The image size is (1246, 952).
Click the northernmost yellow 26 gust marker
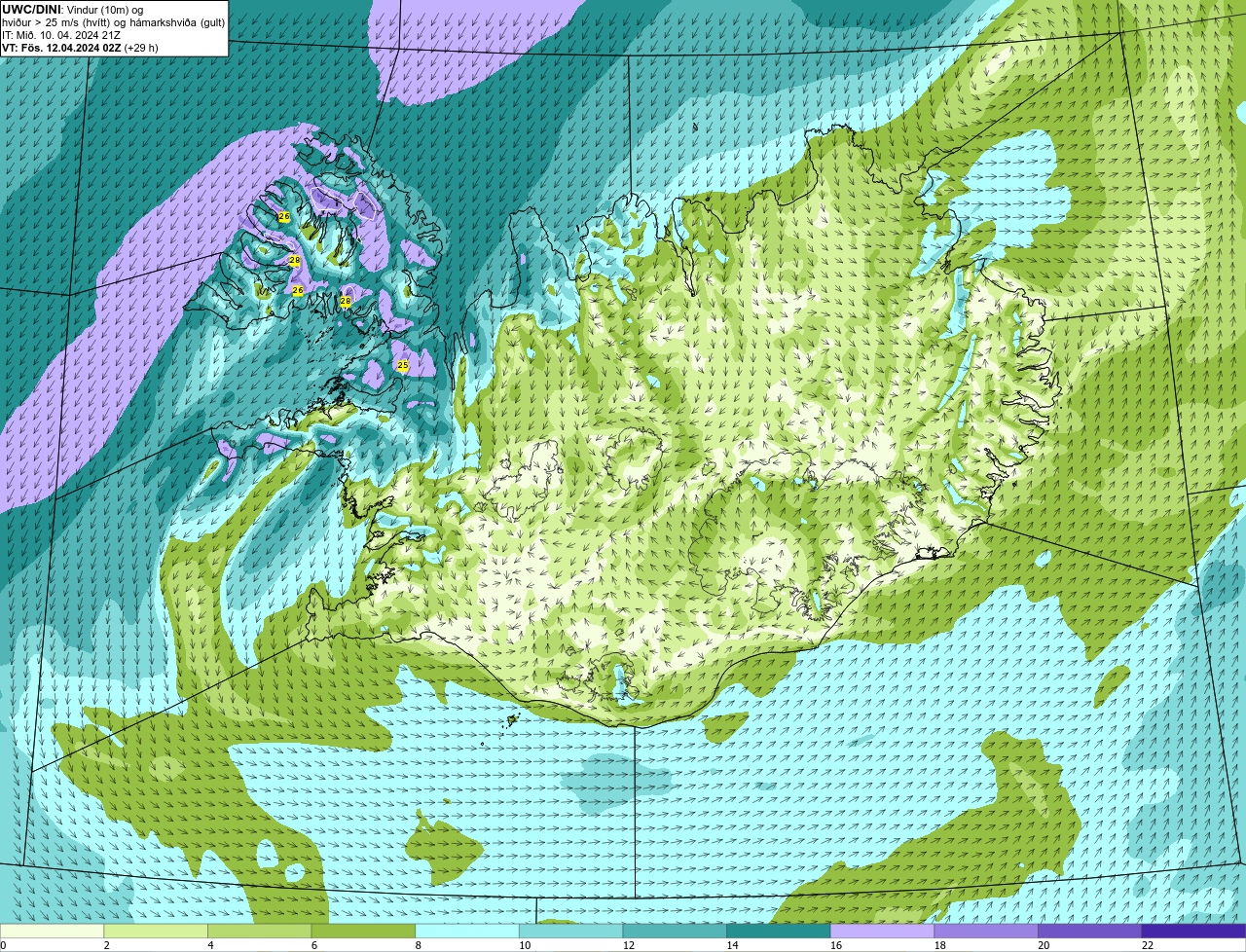coord(283,216)
